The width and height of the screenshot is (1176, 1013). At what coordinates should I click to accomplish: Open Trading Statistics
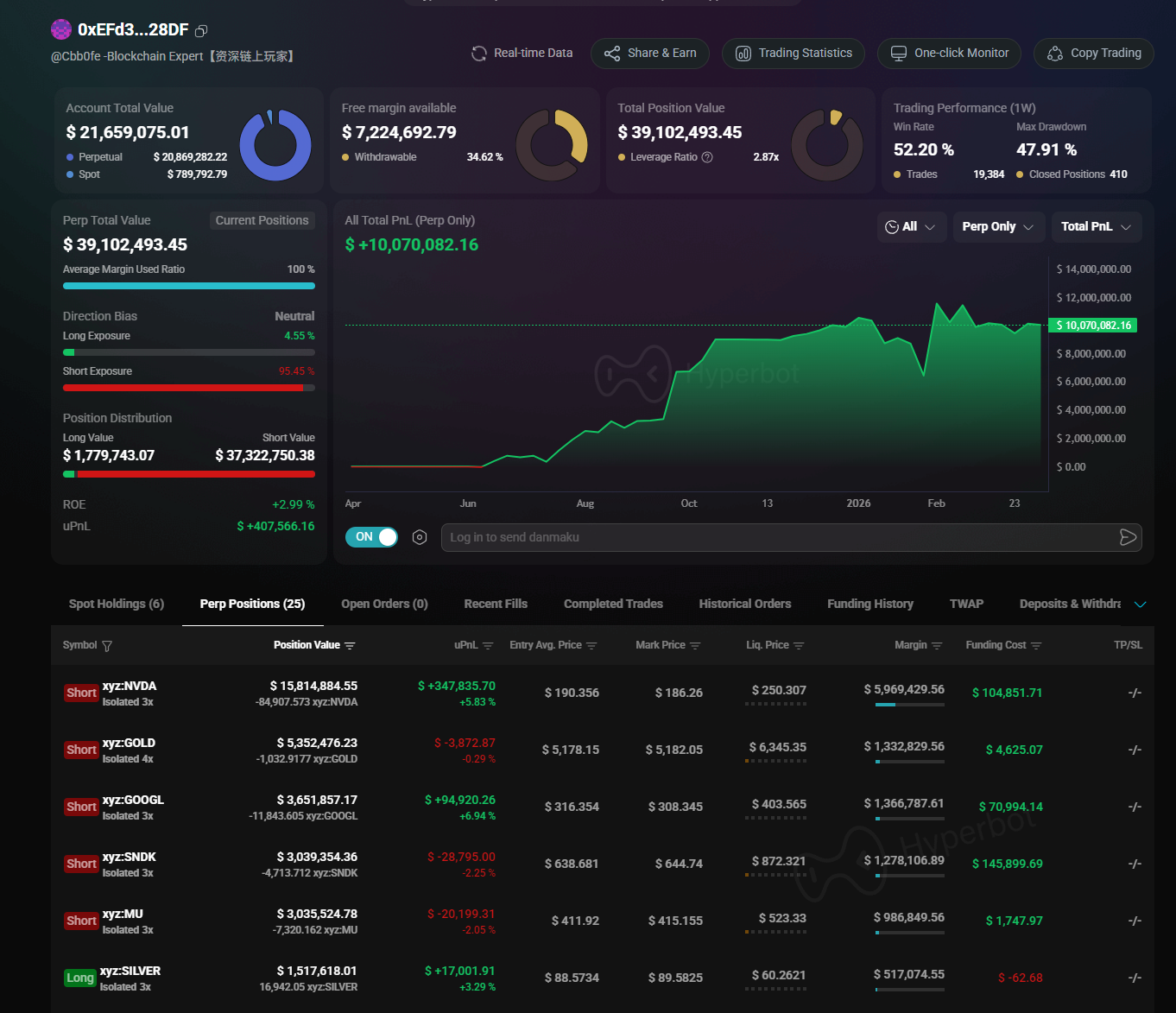click(793, 54)
